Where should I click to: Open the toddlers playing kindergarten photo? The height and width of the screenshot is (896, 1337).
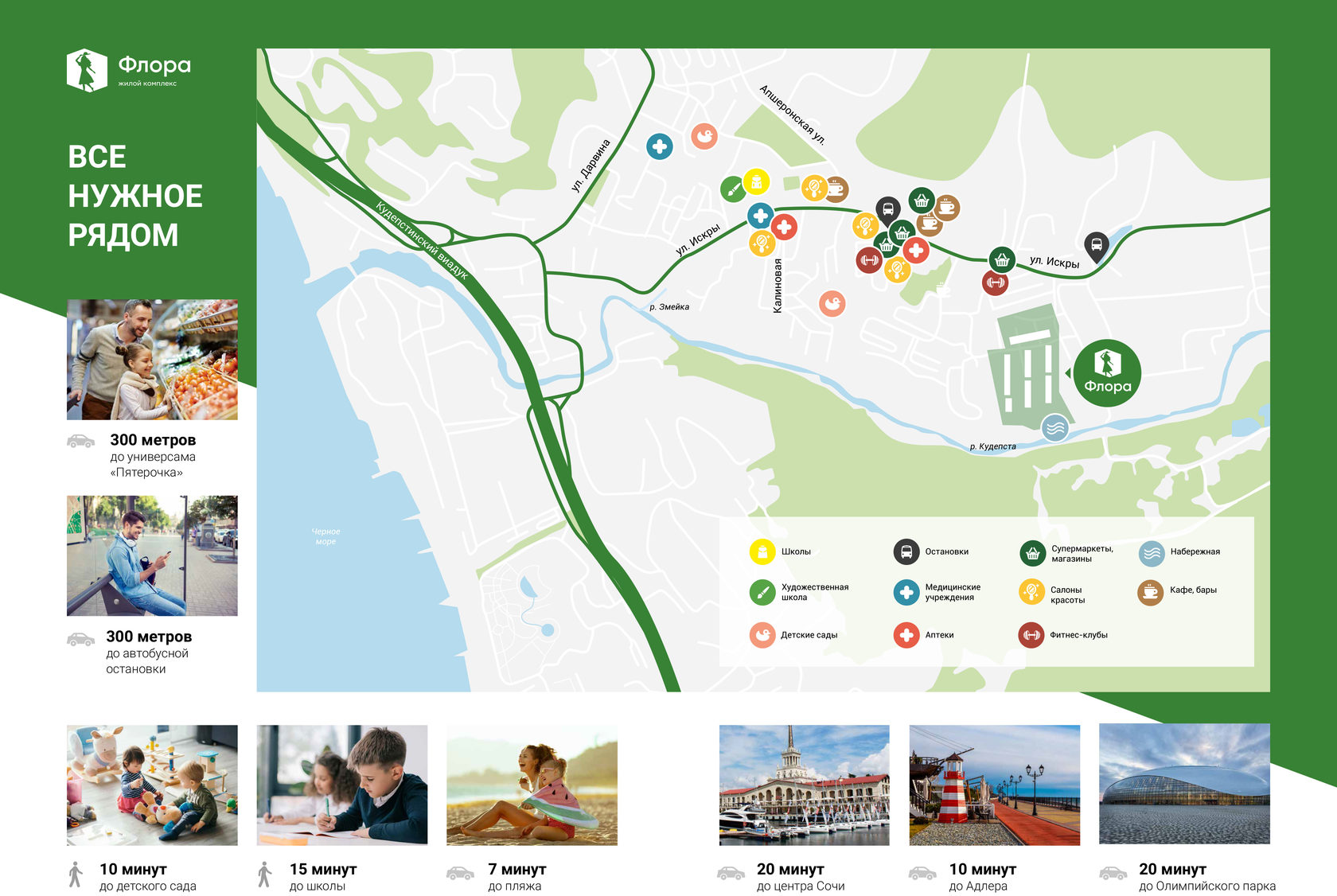(152, 785)
